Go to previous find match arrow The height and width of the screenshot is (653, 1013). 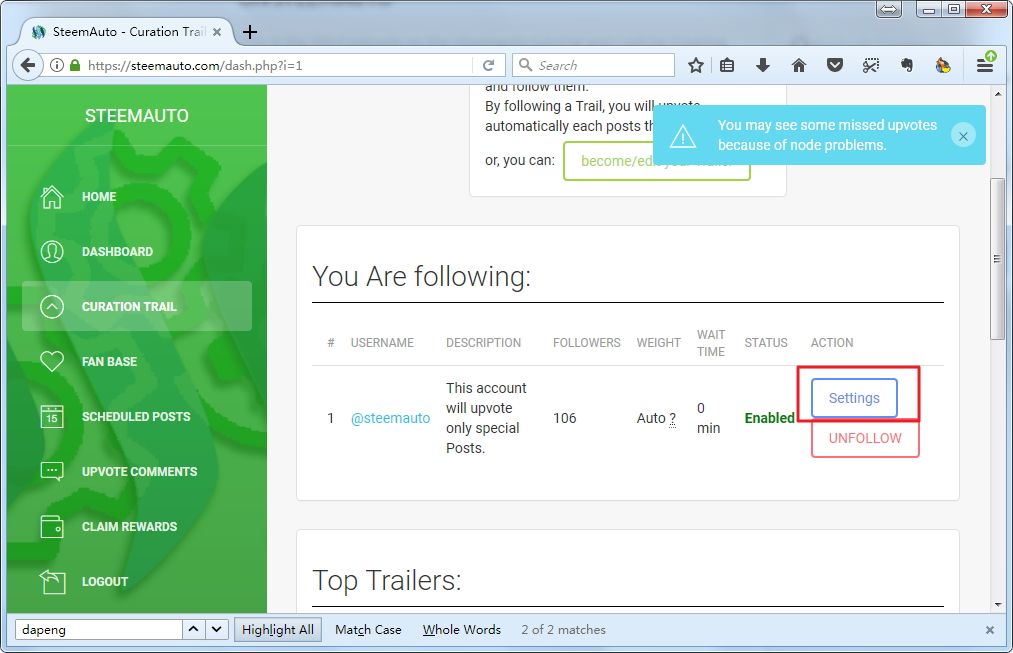(x=194, y=629)
